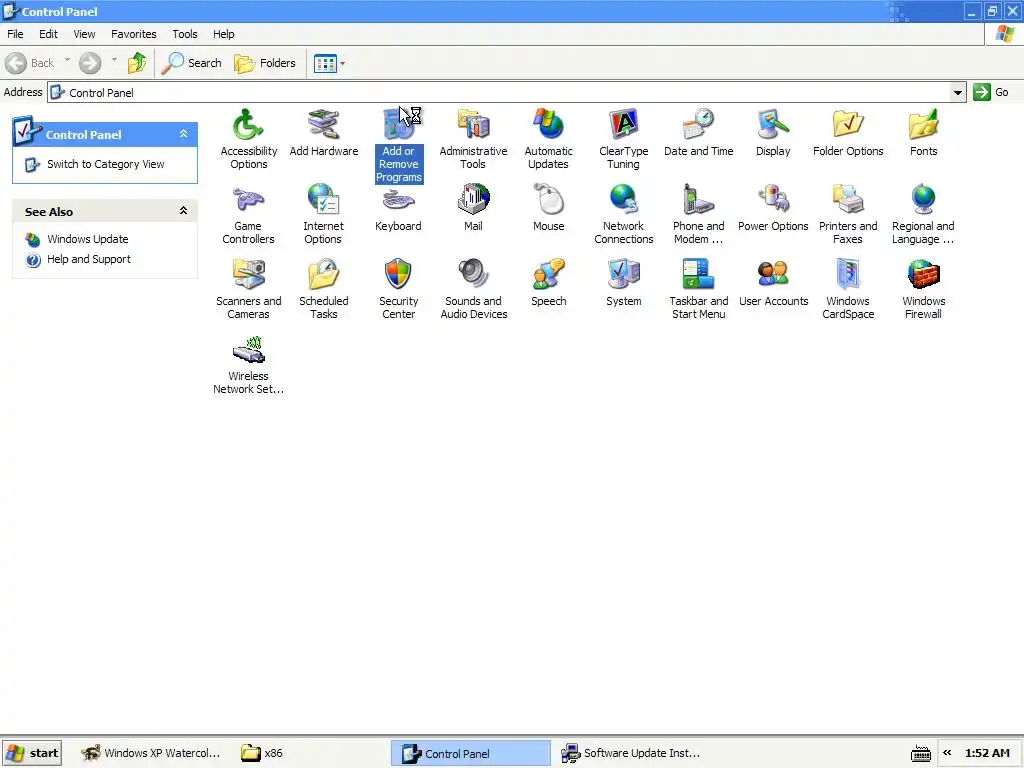Open Speech settings icon

[549, 274]
